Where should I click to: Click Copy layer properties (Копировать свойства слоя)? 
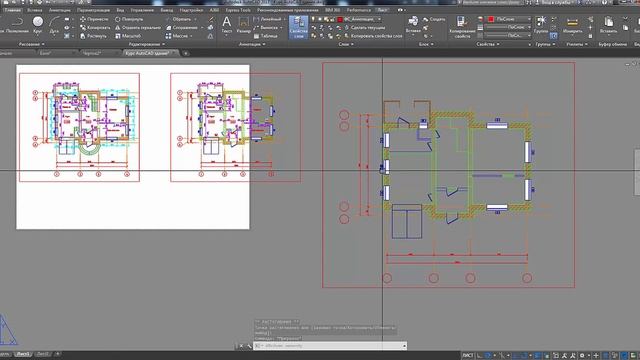click(x=373, y=36)
